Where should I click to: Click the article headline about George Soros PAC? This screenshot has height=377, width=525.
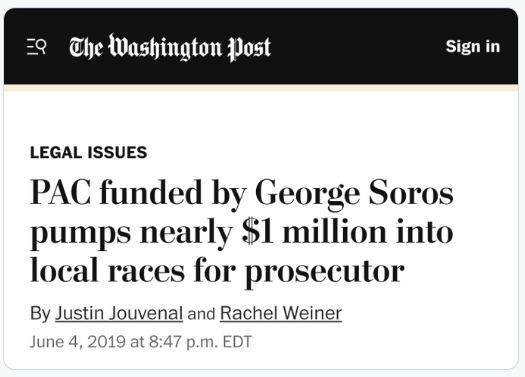tap(241, 232)
